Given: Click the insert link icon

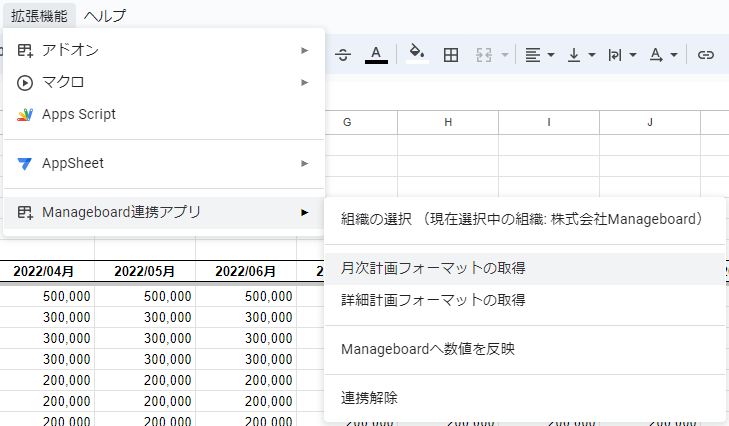Looking at the screenshot, I should pyautogui.click(x=706, y=55).
